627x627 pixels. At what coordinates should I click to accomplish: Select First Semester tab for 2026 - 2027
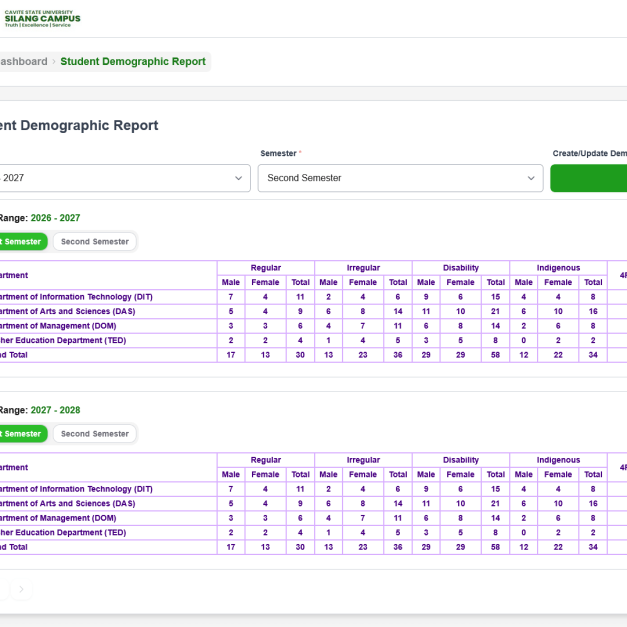23,242
